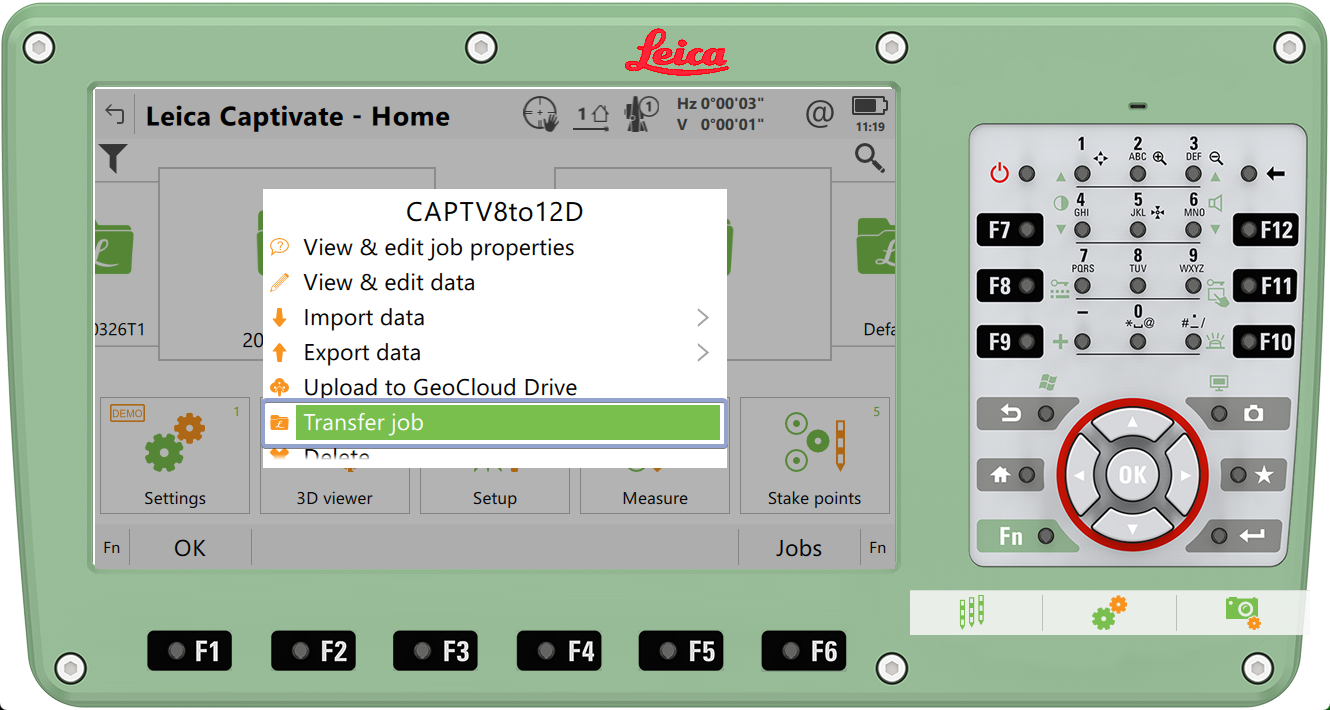
Task: Click the F2 function key
Action: 313,651
